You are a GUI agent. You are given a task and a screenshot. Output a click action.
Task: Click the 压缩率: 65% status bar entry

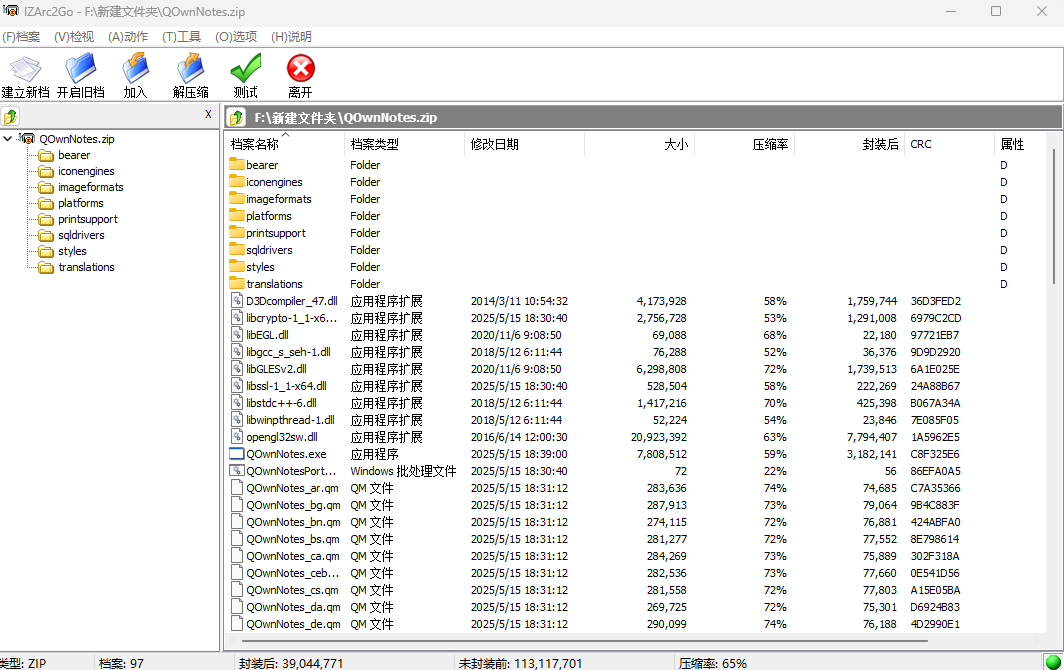[x=712, y=663]
